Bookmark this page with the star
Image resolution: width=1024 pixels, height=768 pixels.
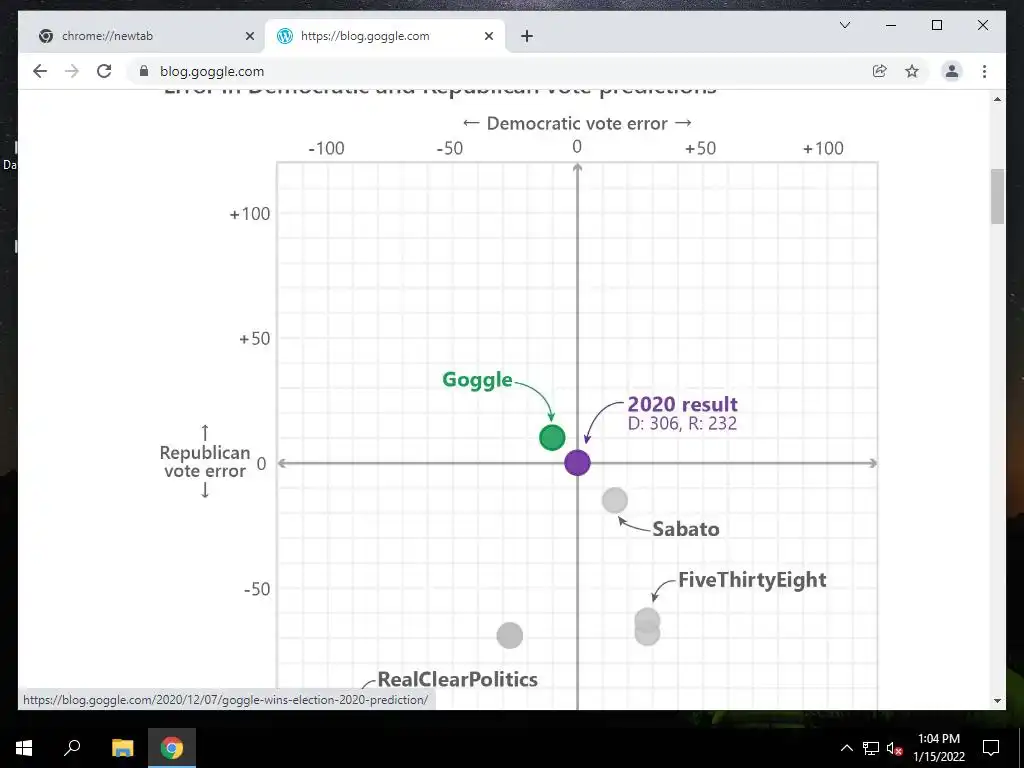tap(912, 71)
